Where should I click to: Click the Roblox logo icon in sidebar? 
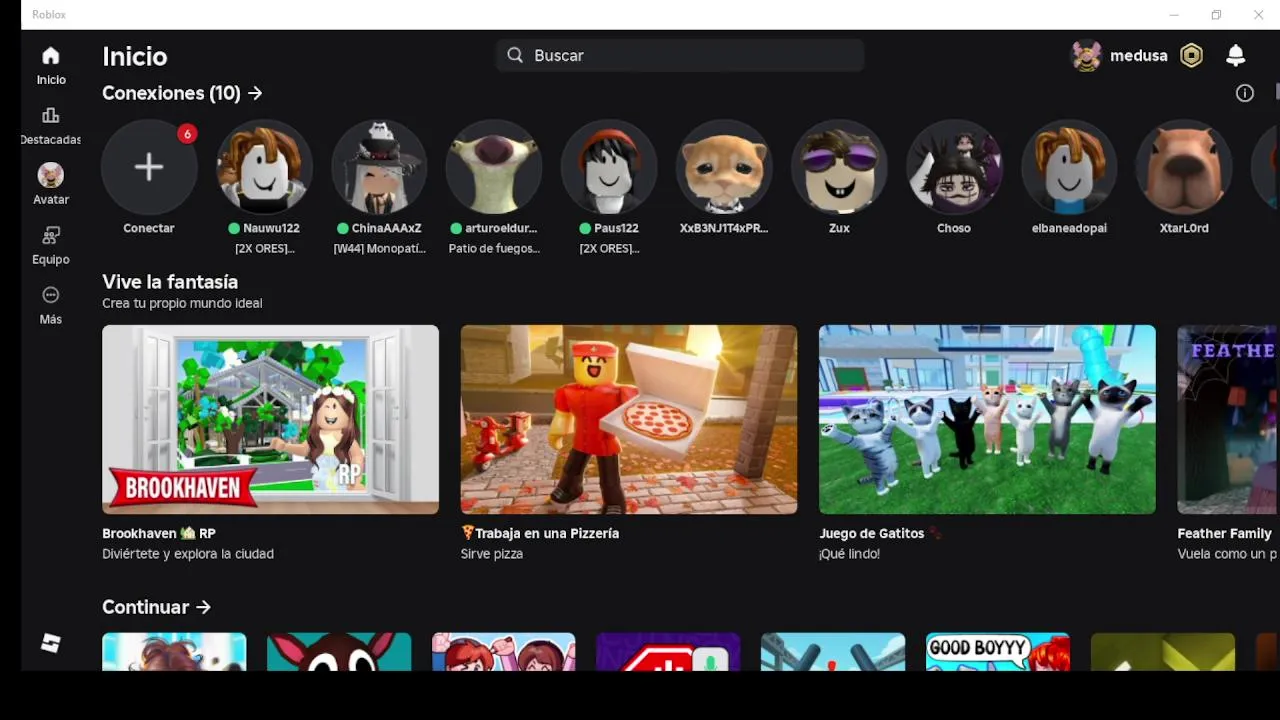(x=51, y=643)
